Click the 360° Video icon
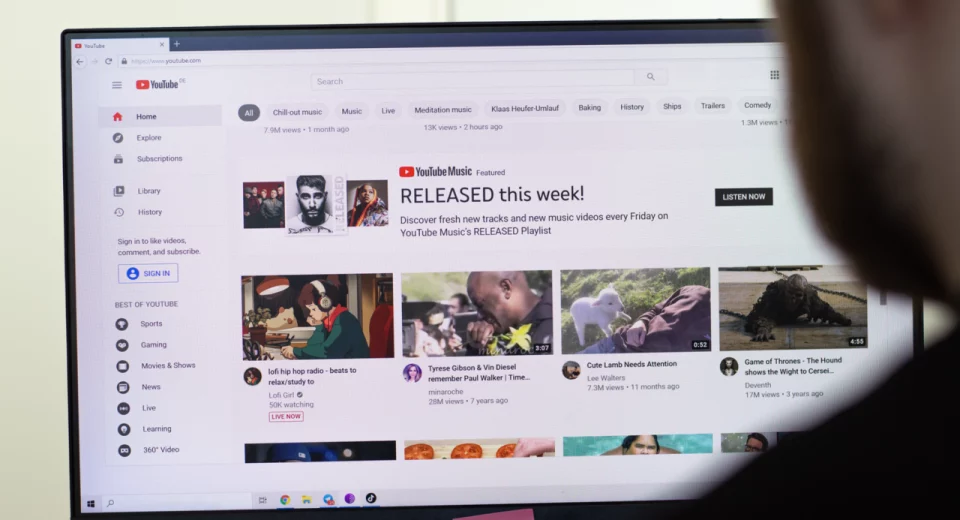960x520 pixels. [125, 451]
